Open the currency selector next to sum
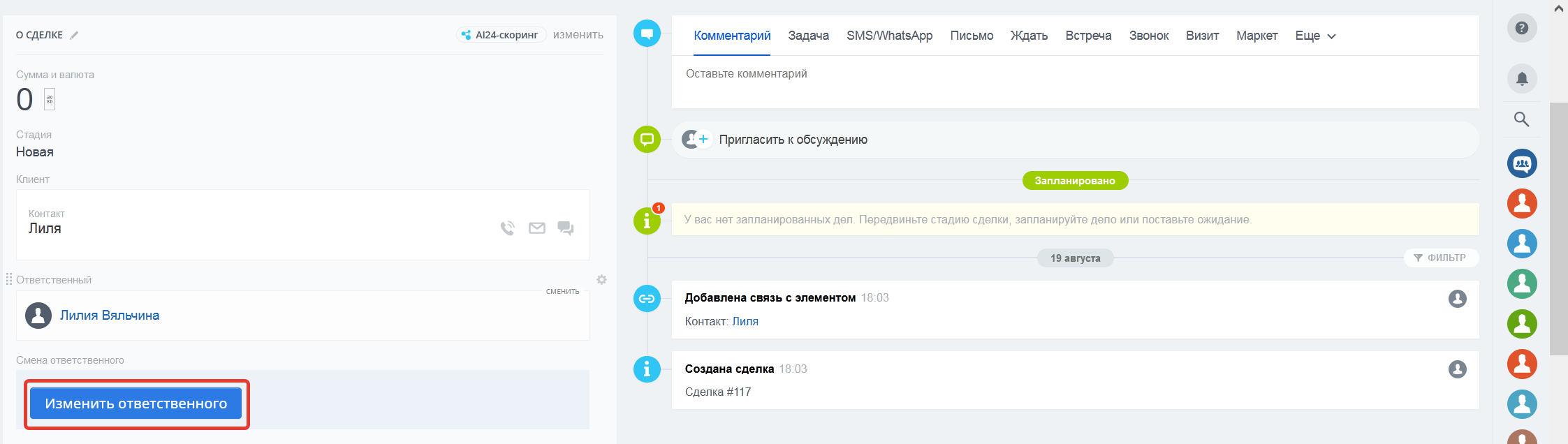Image resolution: width=1568 pixels, height=444 pixels. (x=50, y=100)
